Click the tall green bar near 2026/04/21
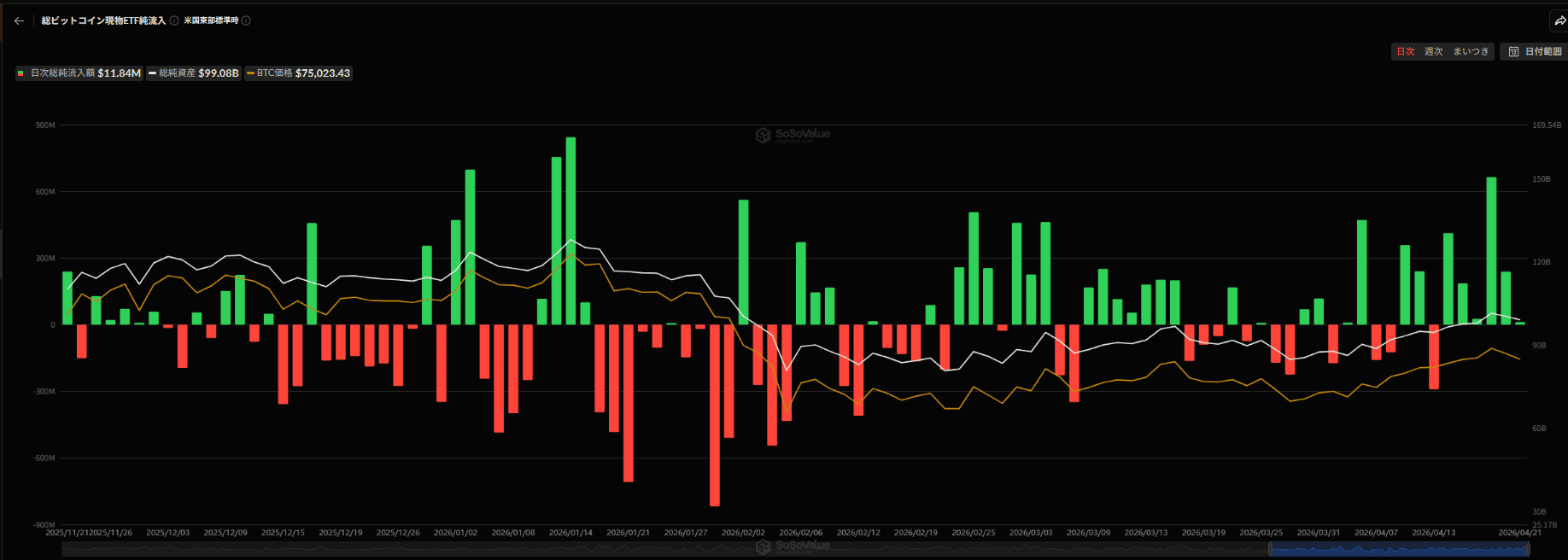Viewport: 1568px width, 560px height. tap(1491, 250)
